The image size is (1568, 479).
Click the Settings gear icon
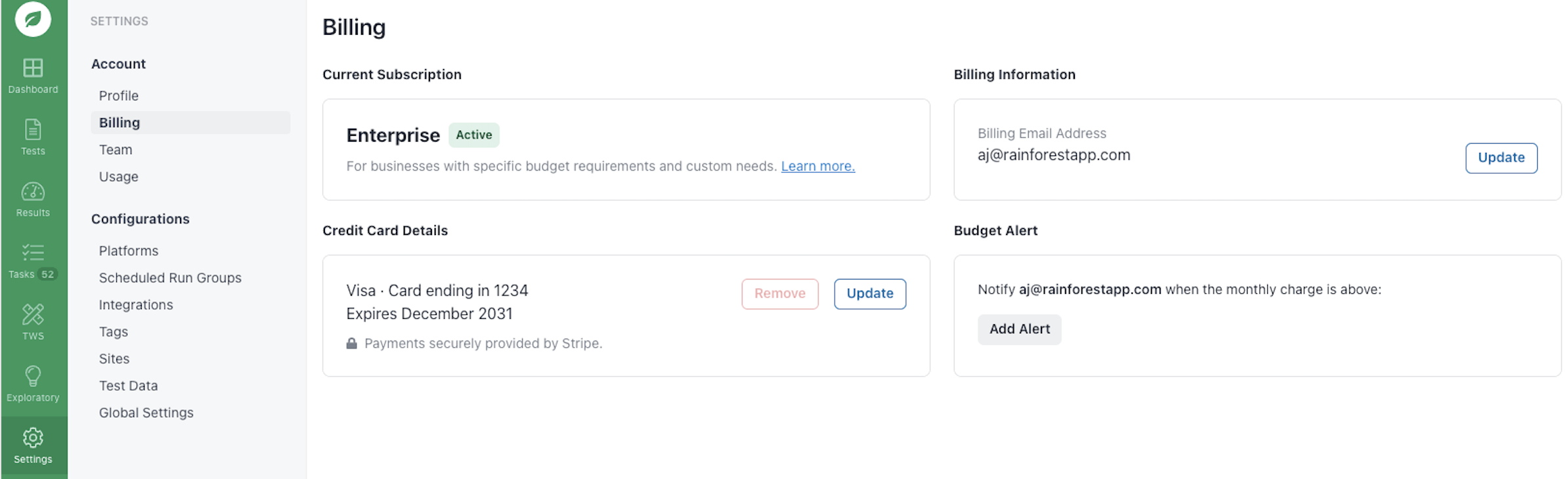(33, 438)
